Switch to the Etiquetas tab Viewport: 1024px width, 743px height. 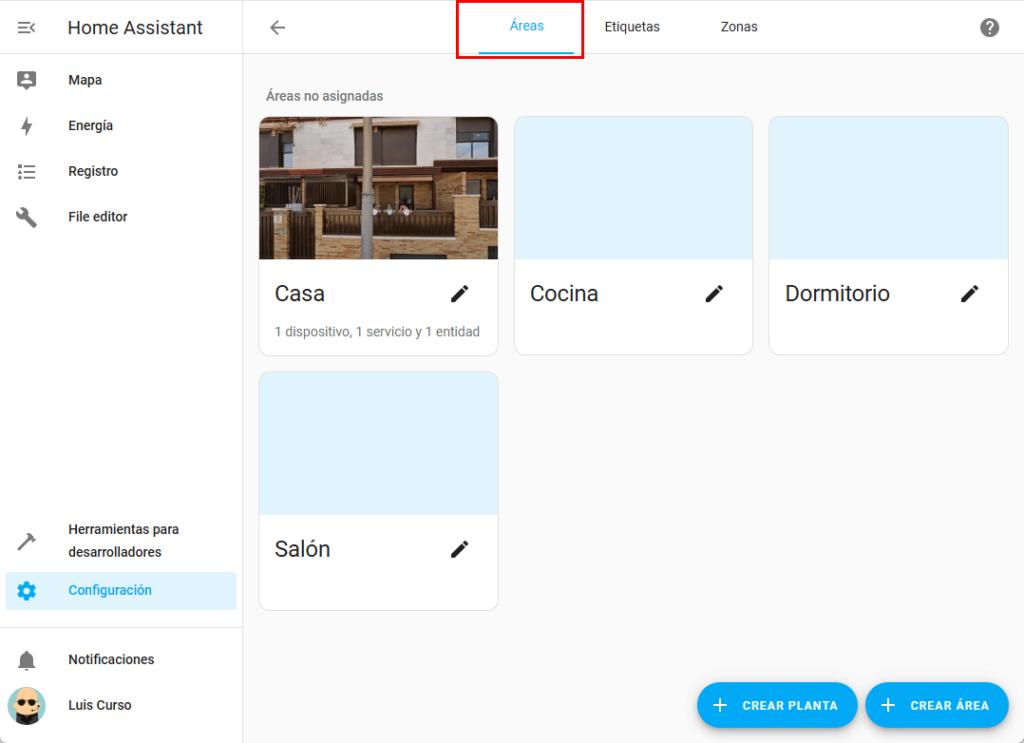632,28
